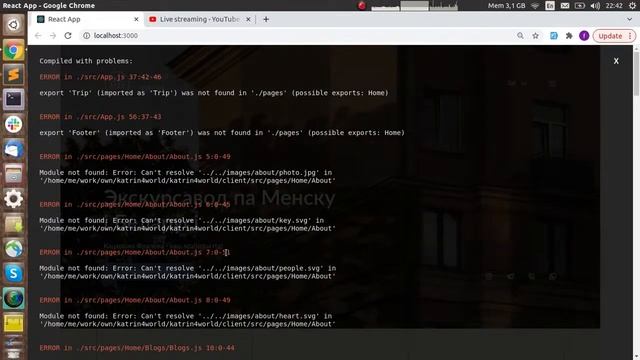
Task: Click the system load graph in top panel
Action: click(x=415, y=6)
